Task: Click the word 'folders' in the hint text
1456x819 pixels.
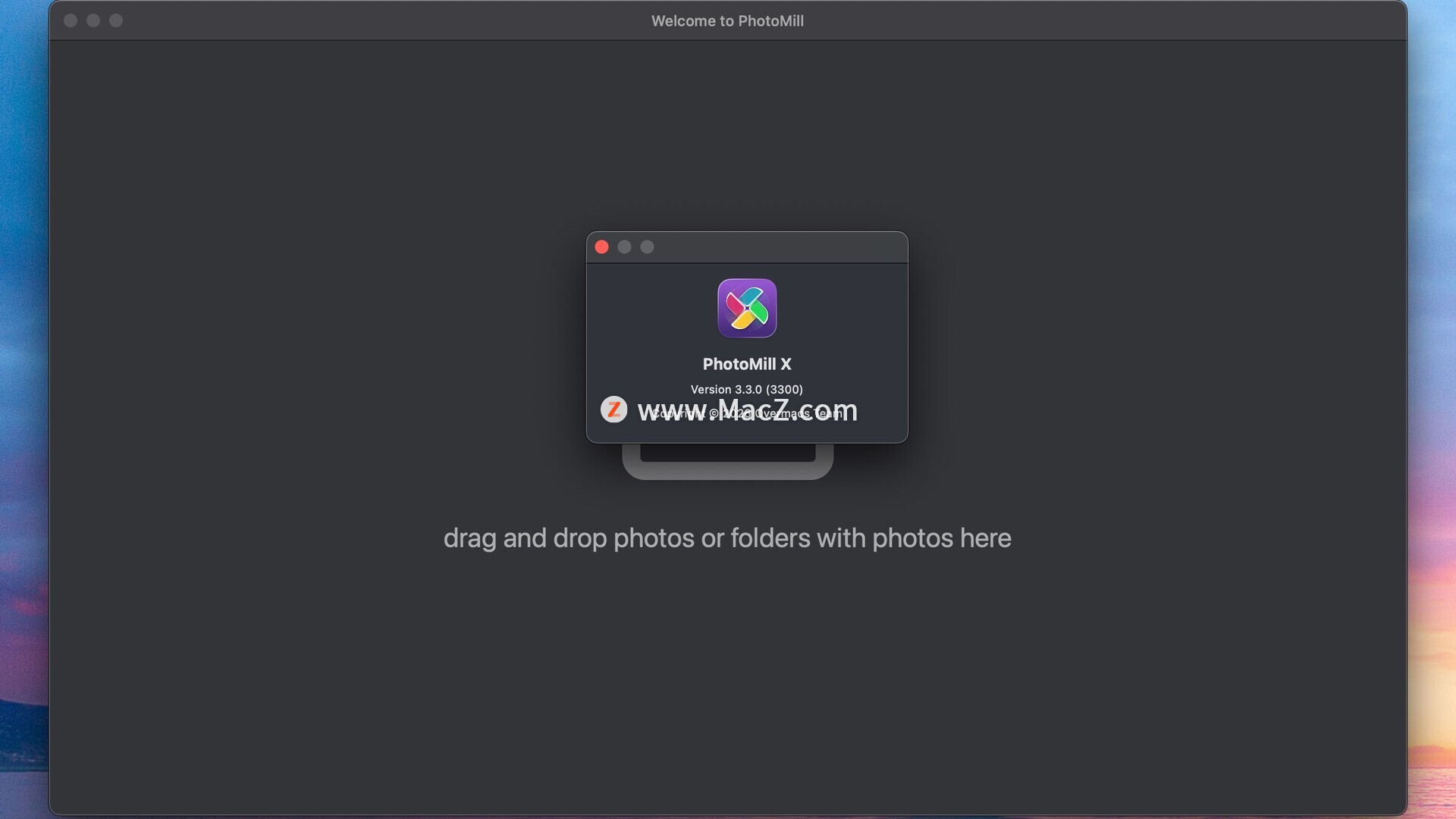Action: [x=770, y=538]
